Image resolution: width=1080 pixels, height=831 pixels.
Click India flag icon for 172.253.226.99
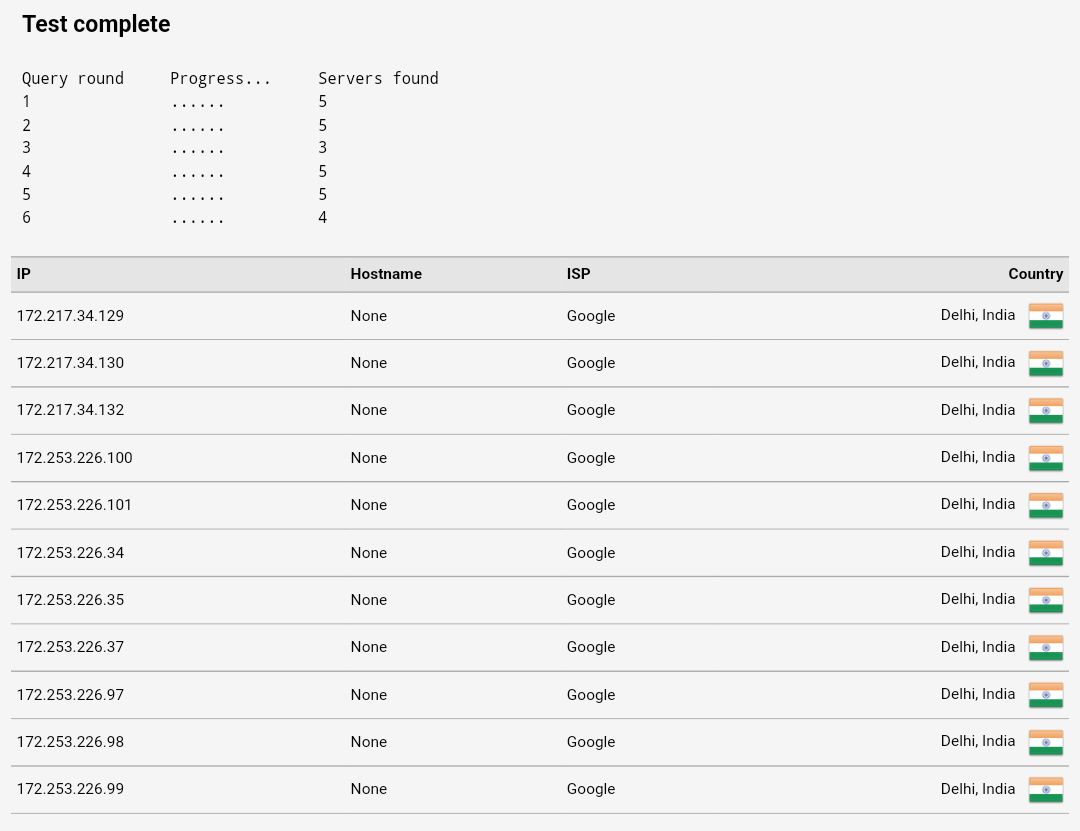[1046, 790]
